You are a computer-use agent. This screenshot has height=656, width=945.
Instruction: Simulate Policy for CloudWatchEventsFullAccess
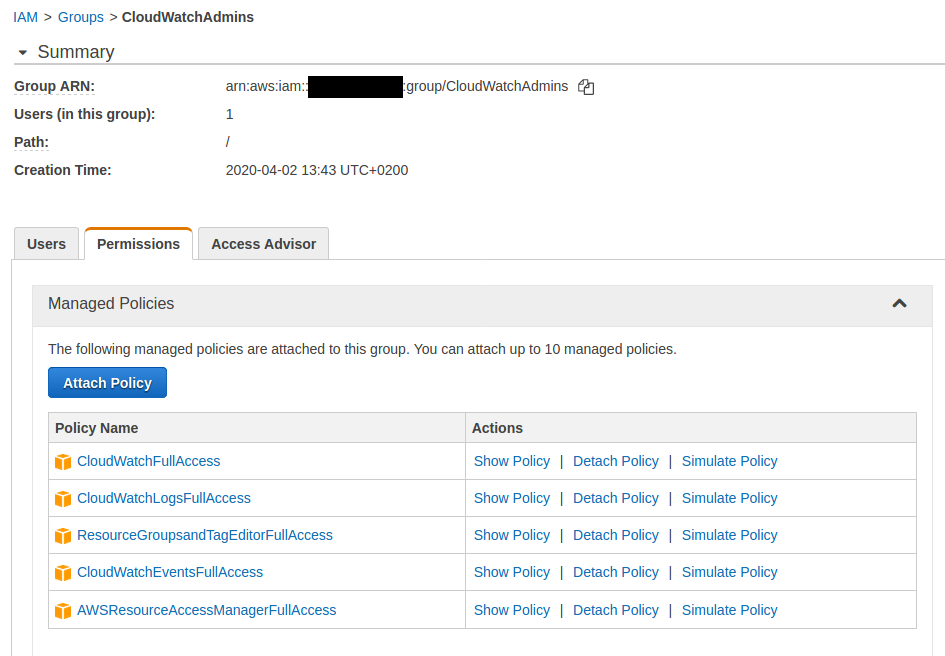(x=729, y=572)
